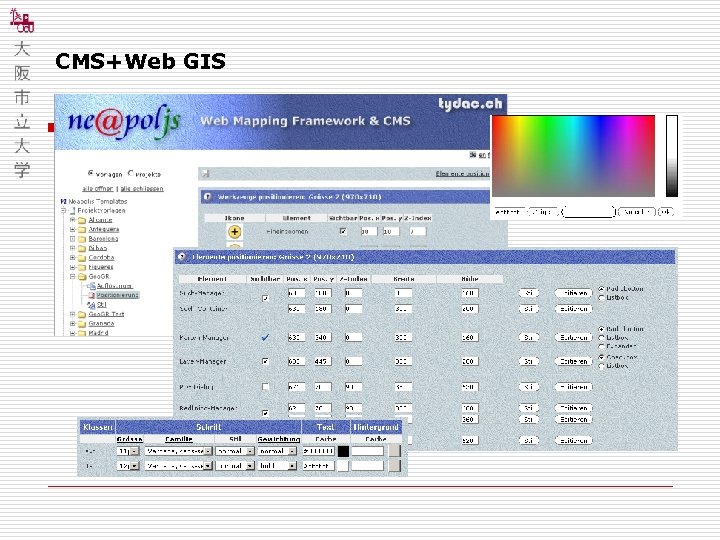Collapse the Projektvorlagen tree node

pyautogui.click(x=64, y=210)
